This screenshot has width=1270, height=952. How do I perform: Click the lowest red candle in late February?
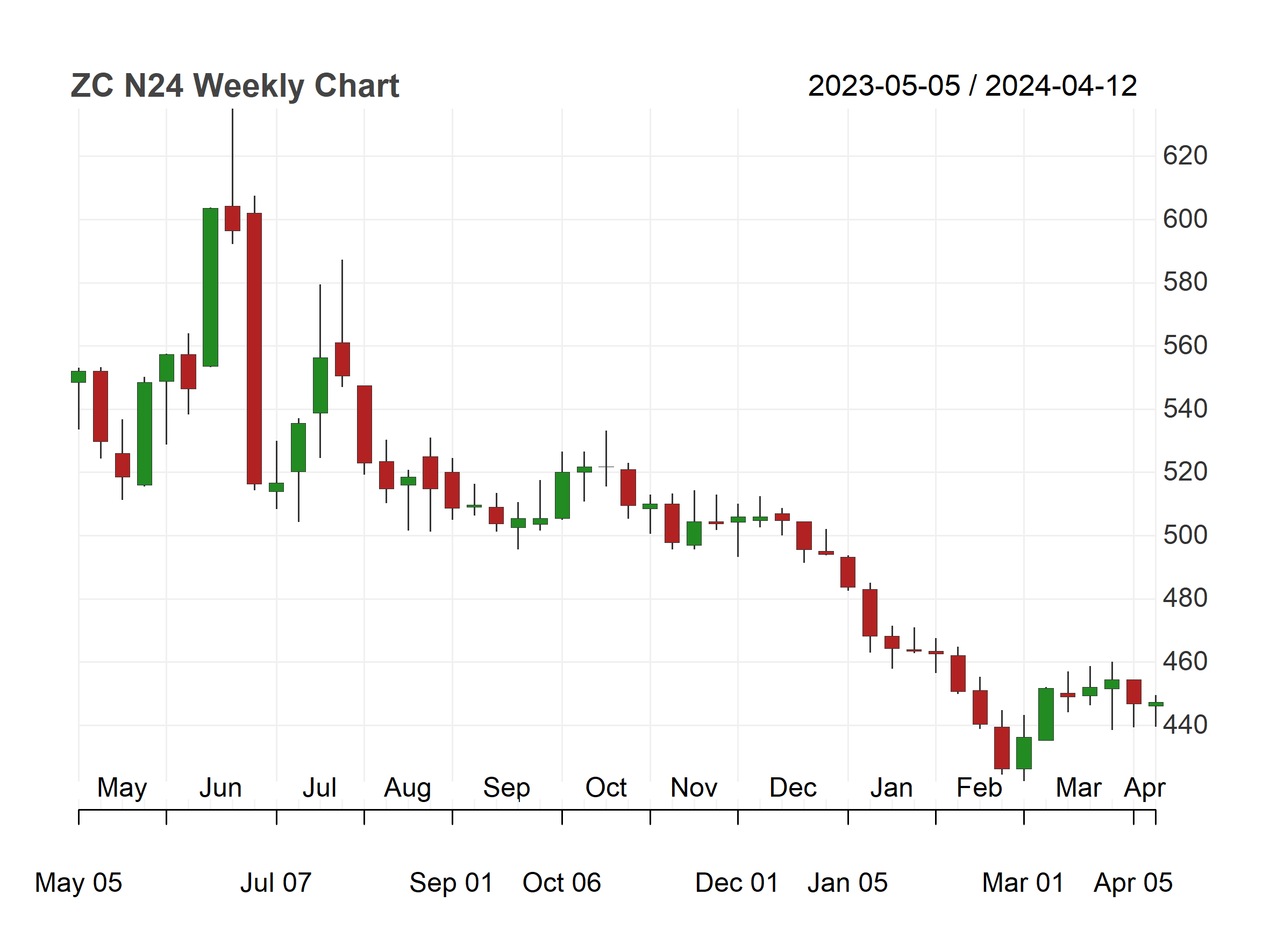(x=1001, y=748)
